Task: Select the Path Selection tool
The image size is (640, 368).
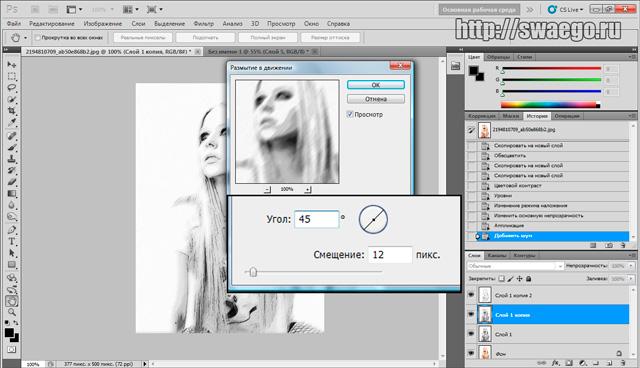Action: [11, 253]
